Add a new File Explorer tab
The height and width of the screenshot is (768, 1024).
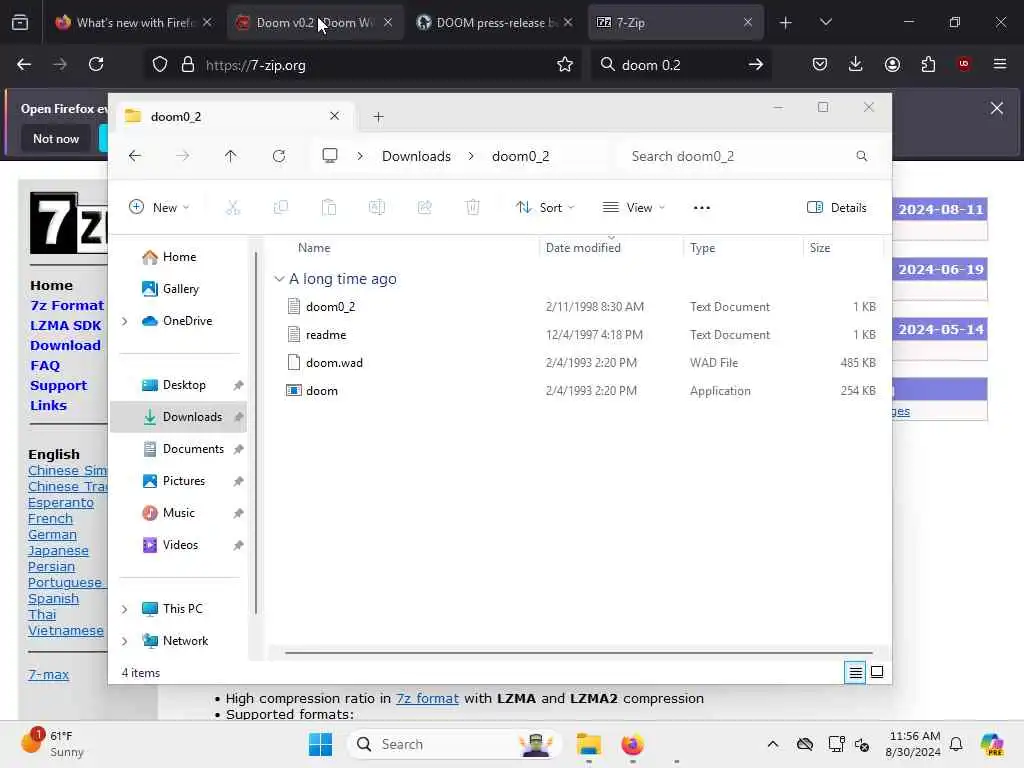pos(378,117)
